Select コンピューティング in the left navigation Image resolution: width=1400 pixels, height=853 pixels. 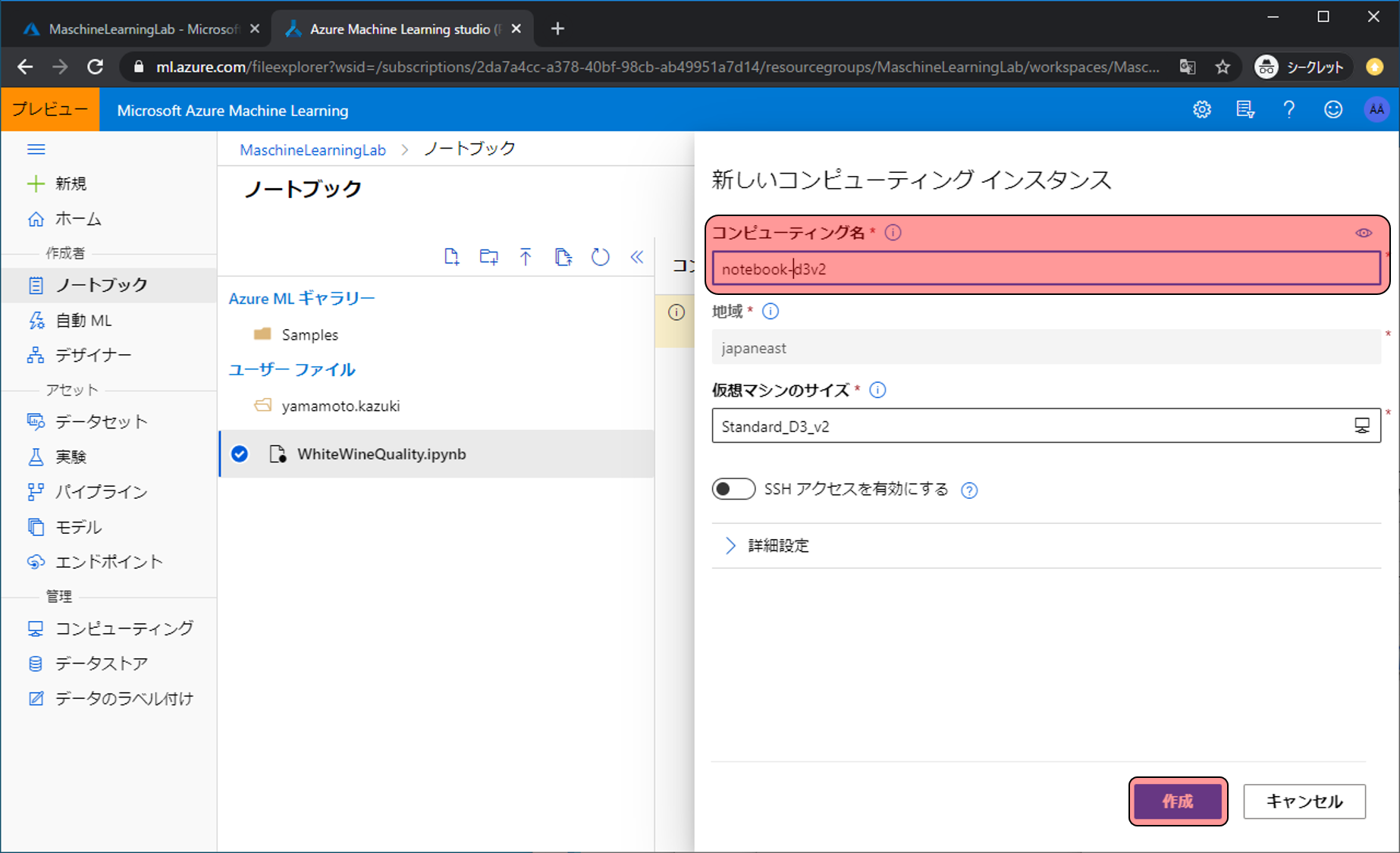point(124,629)
